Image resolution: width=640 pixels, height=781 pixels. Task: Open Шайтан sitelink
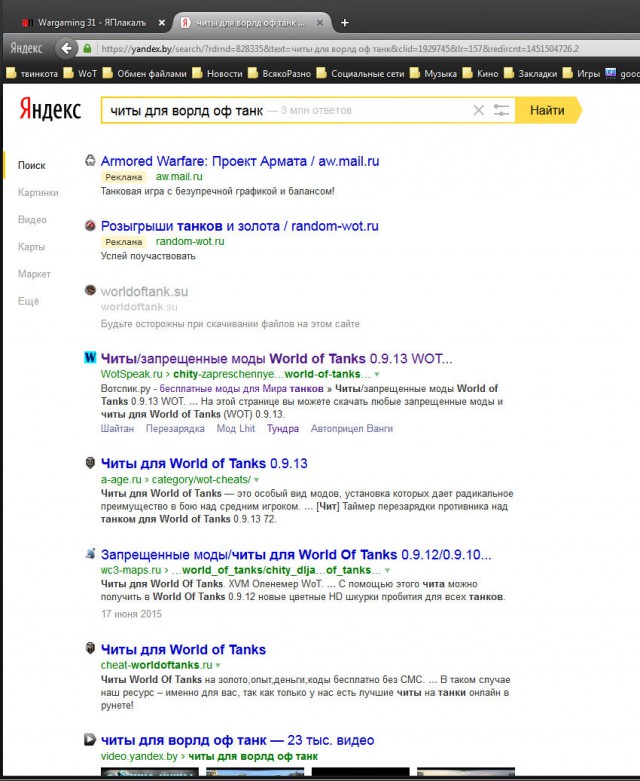[x=117, y=428]
